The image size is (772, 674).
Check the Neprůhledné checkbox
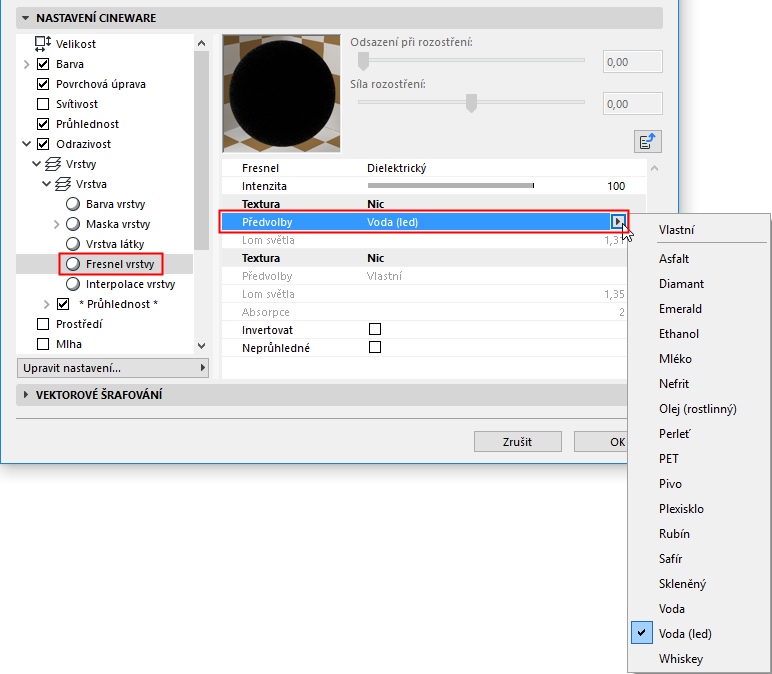coord(375,347)
